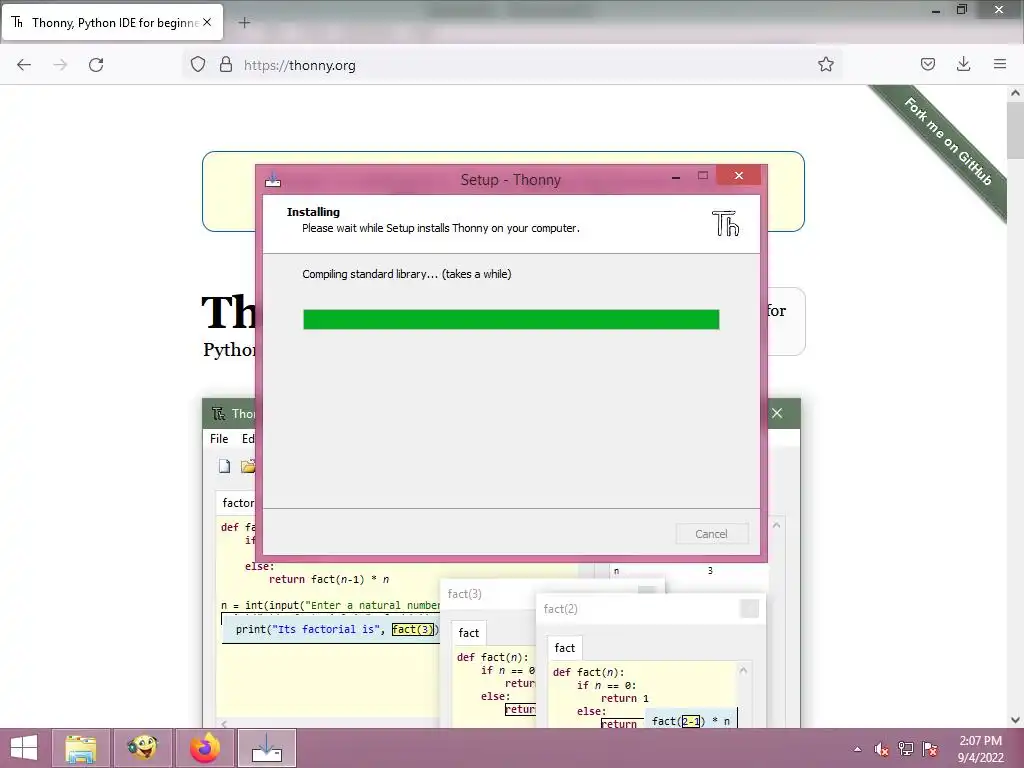Viewport: 1024px width, 768px height.
Task: Select the Thonny, Python IDE tab
Action: click(112, 22)
